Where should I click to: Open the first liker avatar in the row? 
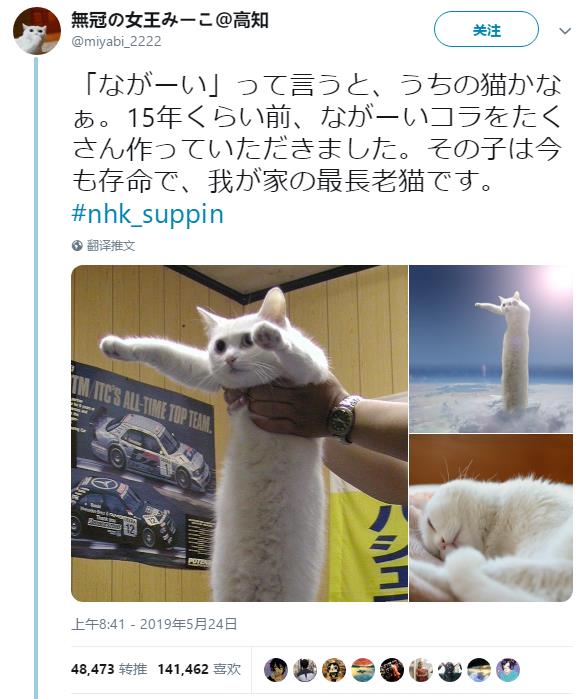tap(276, 670)
